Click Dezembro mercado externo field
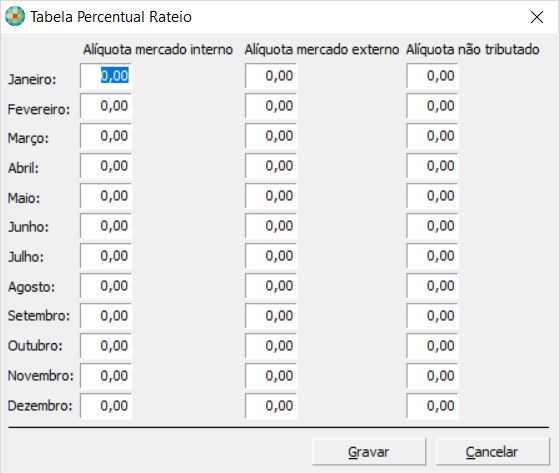Image resolution: width=559 pixels, height=473 pixels. [x=271, y=405]
